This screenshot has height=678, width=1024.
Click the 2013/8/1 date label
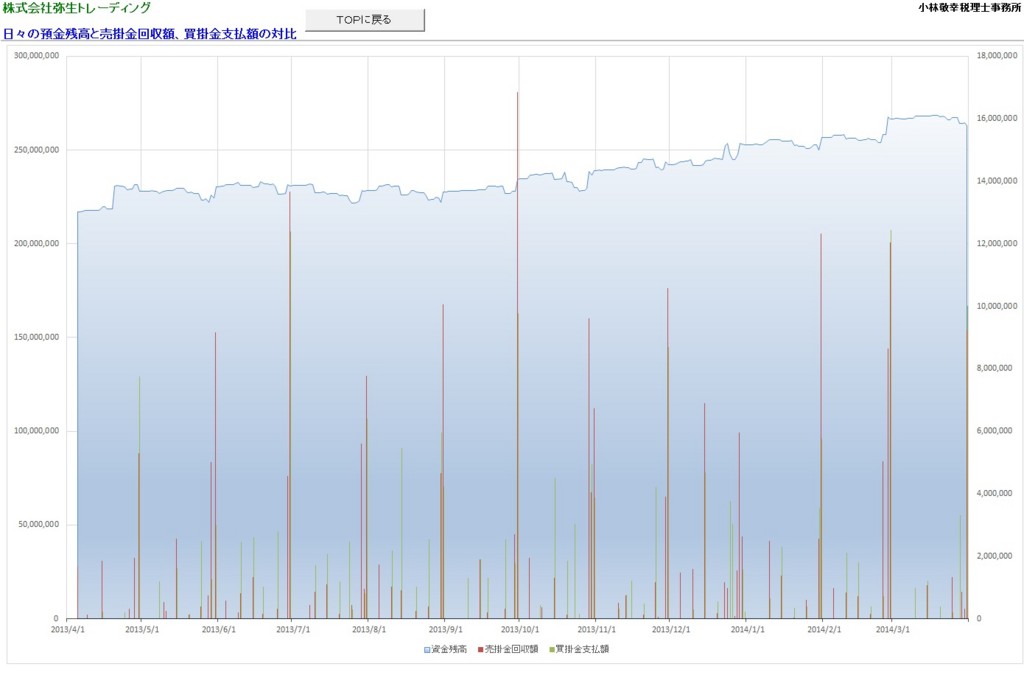(369, 630)
